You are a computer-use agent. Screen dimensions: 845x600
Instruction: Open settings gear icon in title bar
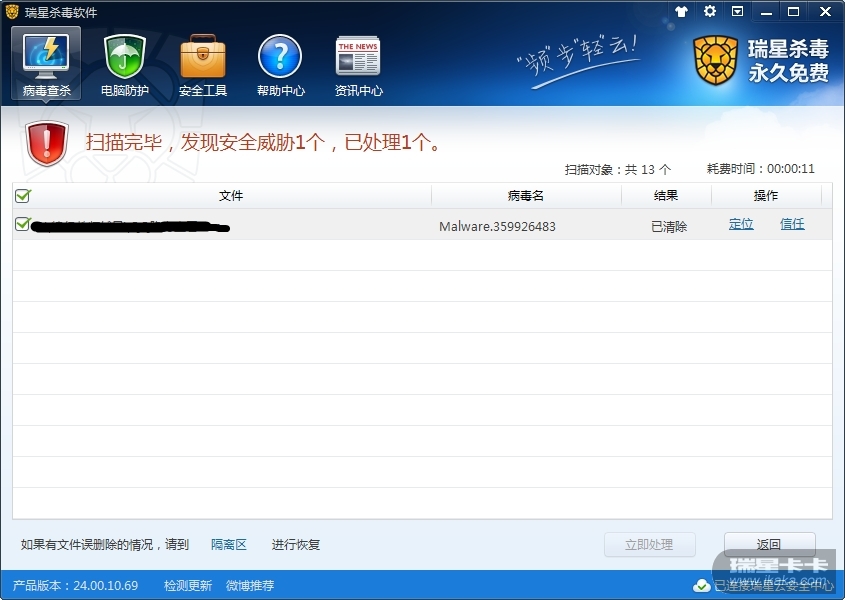click(x=710, y=11)
